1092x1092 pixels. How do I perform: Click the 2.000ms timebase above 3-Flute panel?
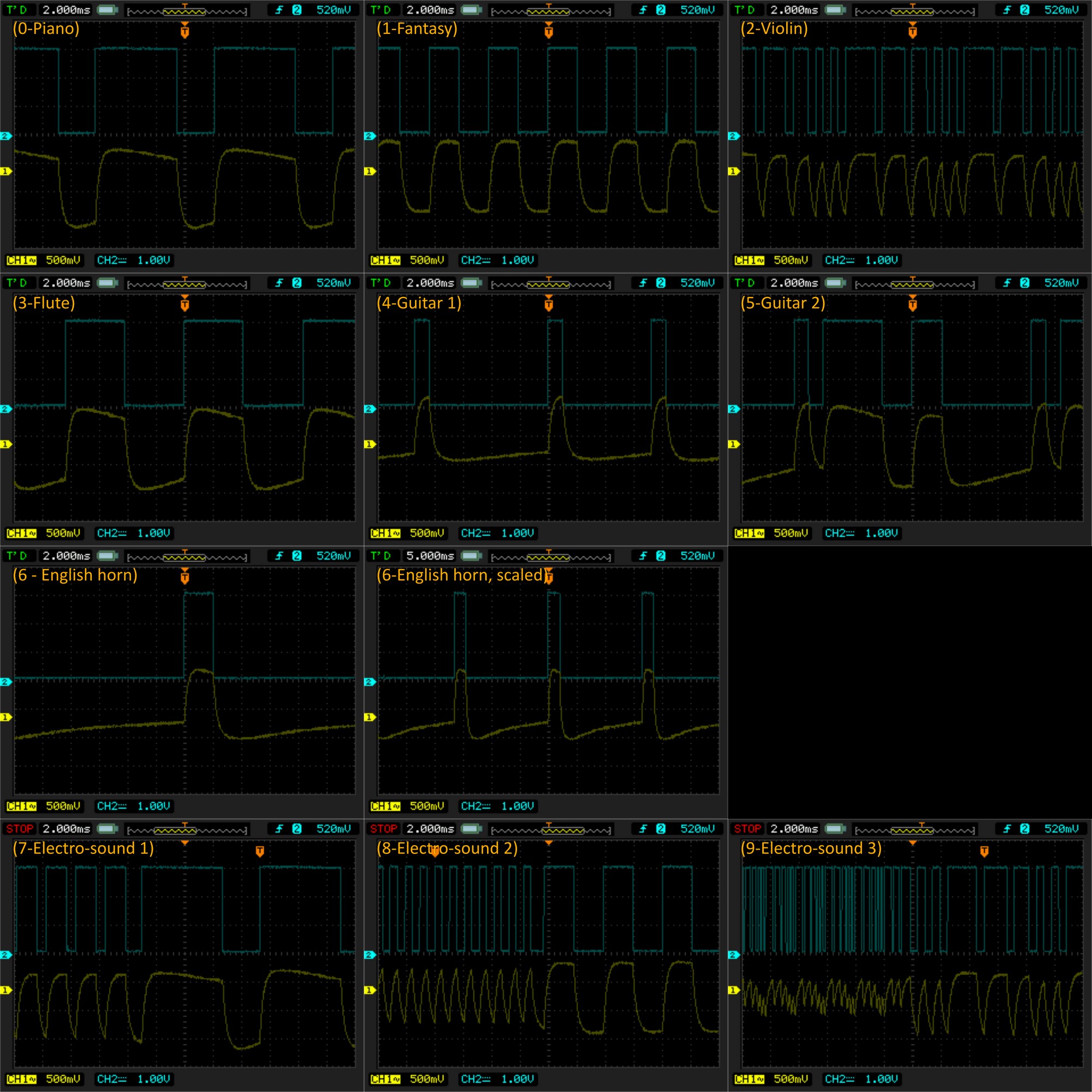[66, 283]
